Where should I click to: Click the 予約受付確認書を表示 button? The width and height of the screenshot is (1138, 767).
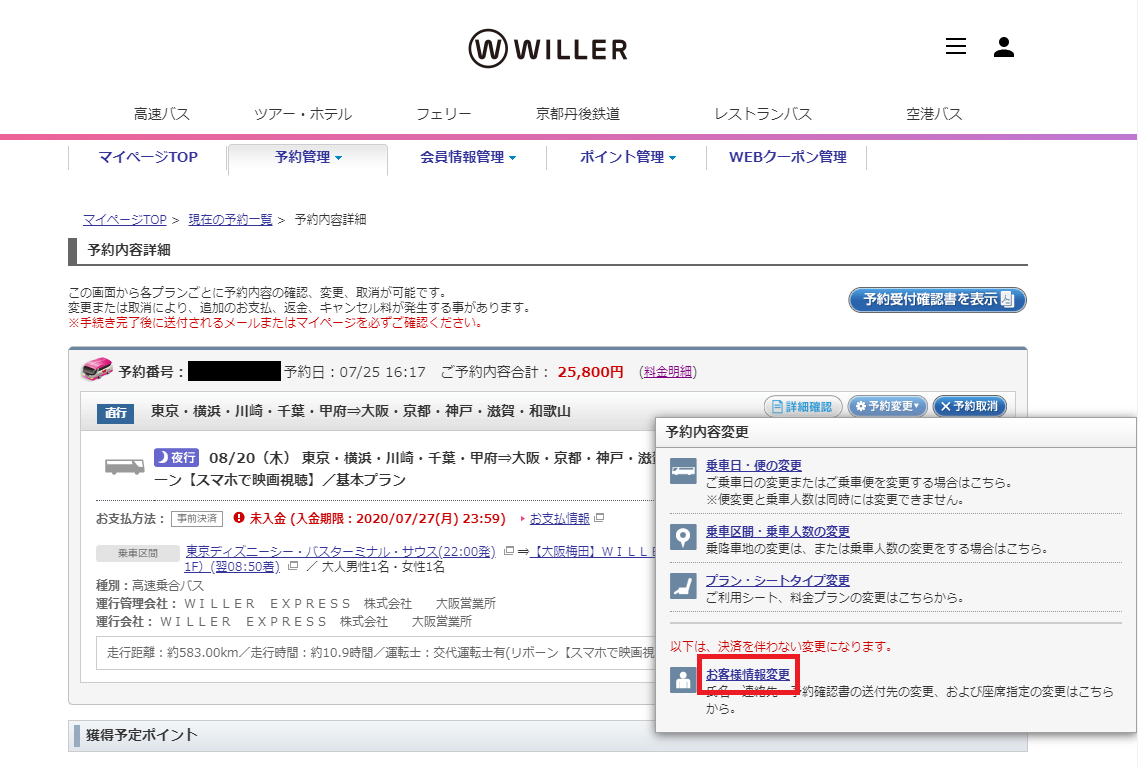tap(937, 300)
